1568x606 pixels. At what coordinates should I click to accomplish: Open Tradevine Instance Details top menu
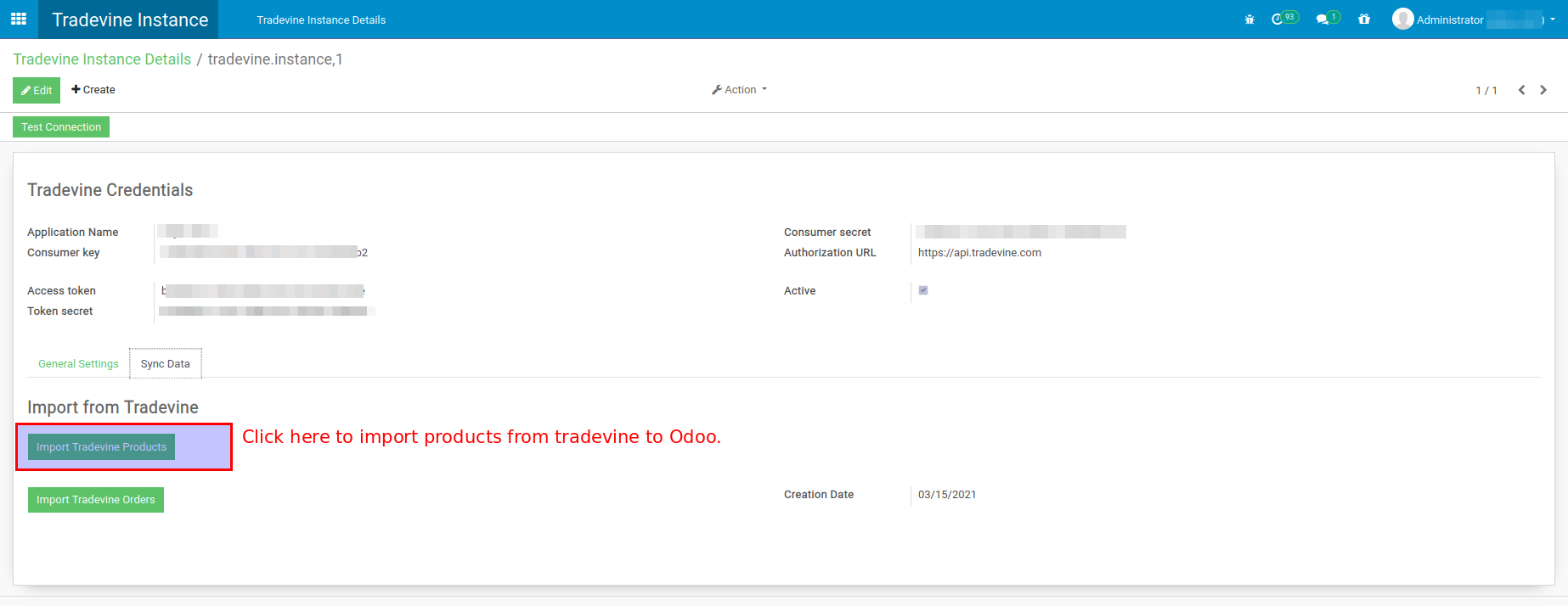[321, 20]
